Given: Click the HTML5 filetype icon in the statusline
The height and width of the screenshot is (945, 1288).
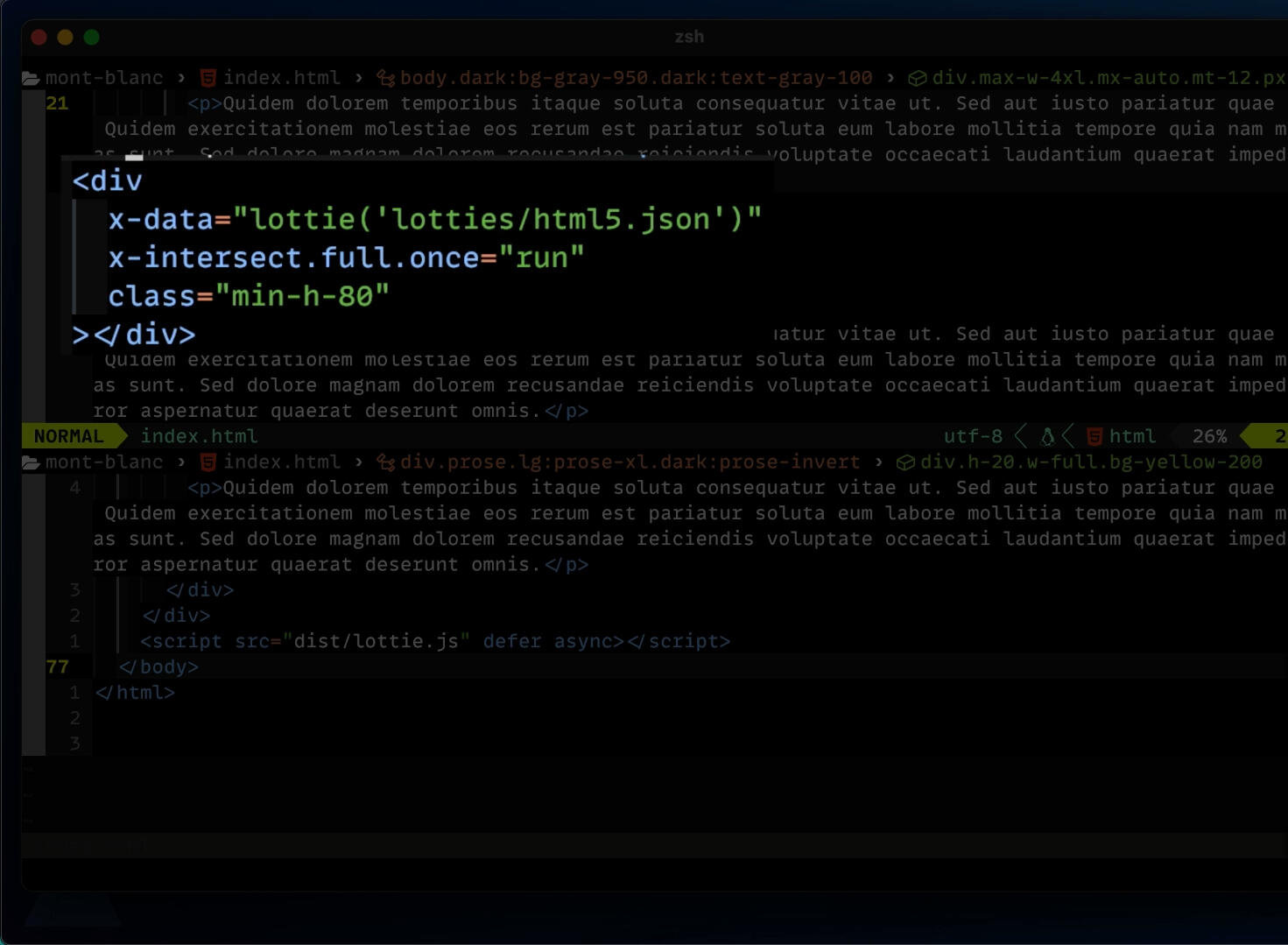Looking at the screenshot, I should tap(1094, 435).
